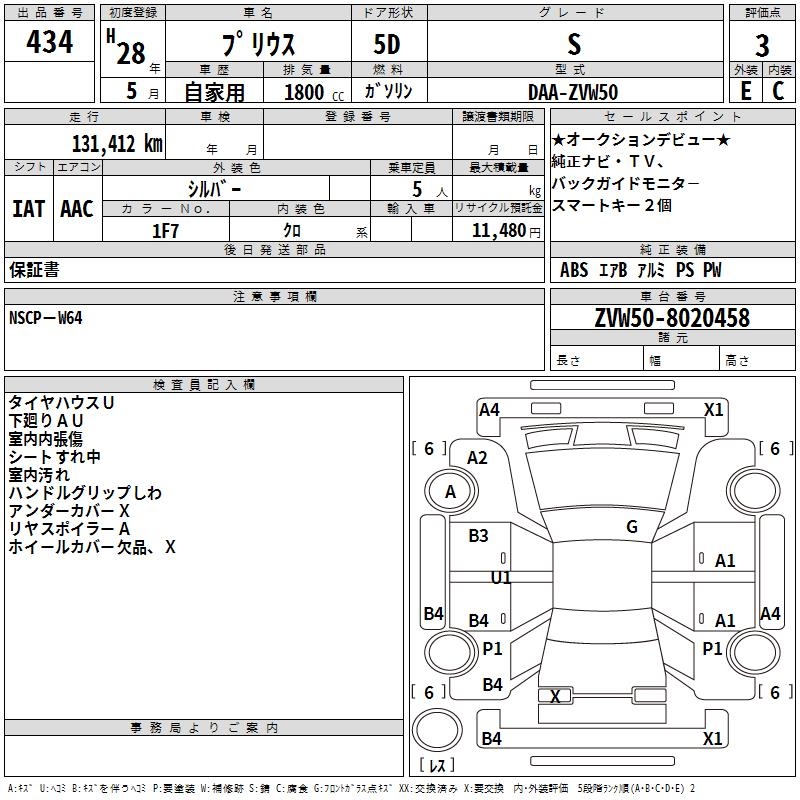Select the inspector note 下廻りAU

(46, 420)
